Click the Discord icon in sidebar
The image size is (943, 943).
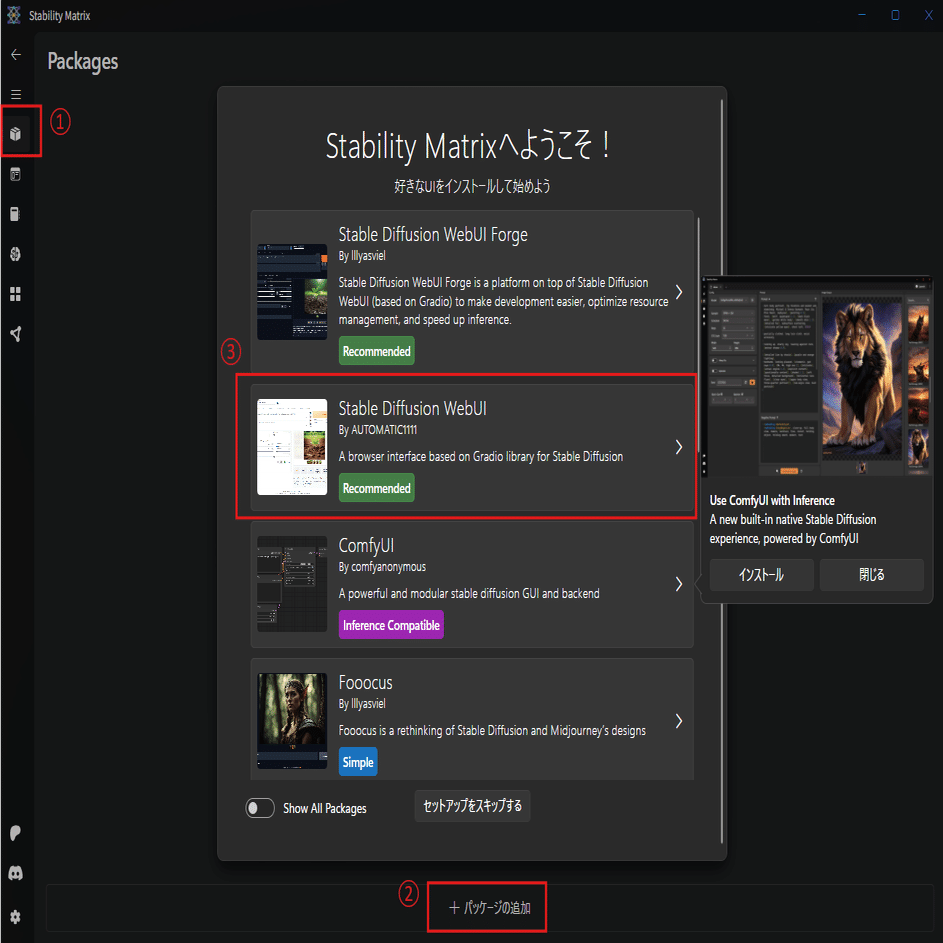[16, 873]
